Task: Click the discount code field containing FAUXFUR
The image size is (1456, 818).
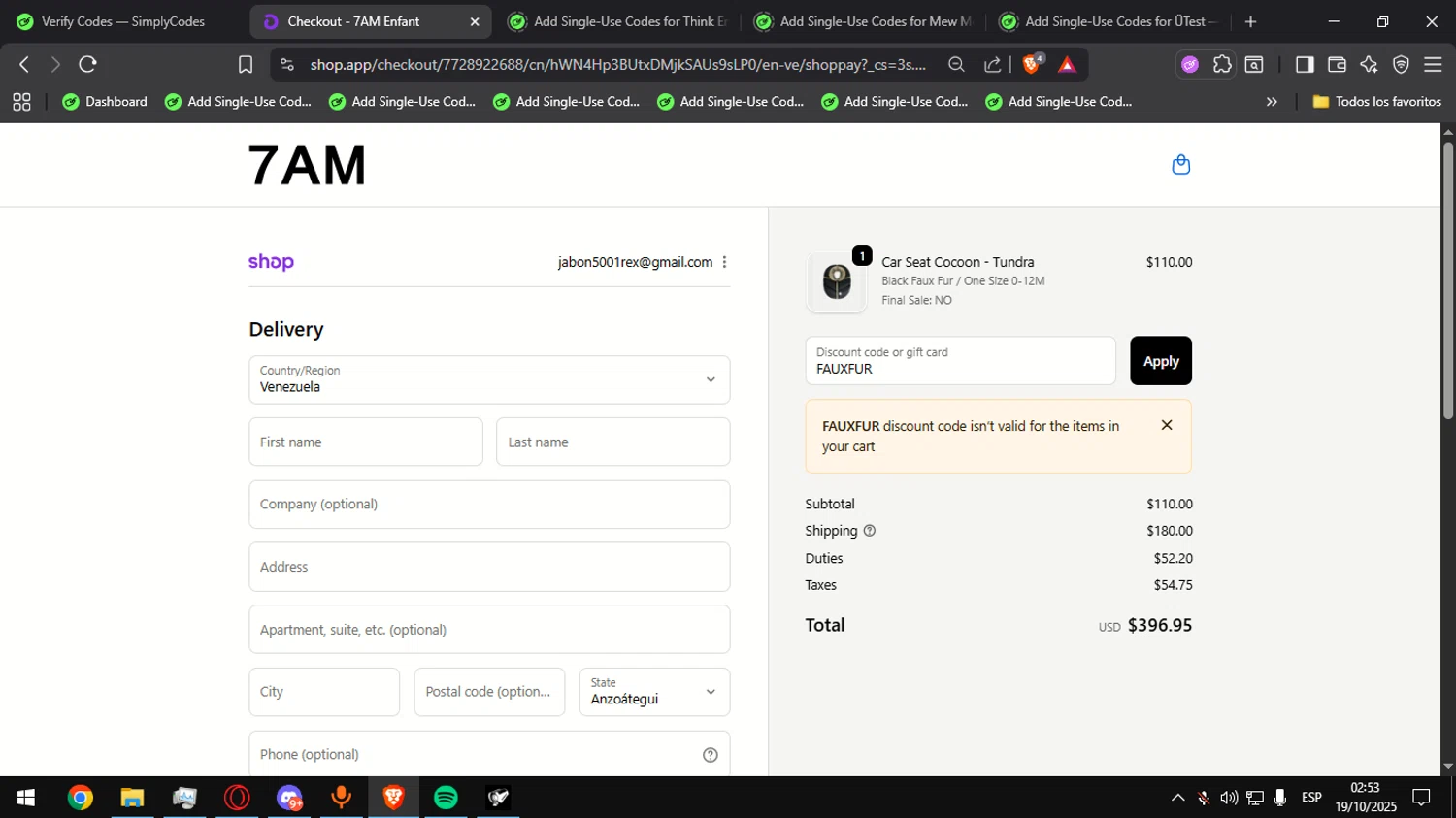Action: click(960, 361)
